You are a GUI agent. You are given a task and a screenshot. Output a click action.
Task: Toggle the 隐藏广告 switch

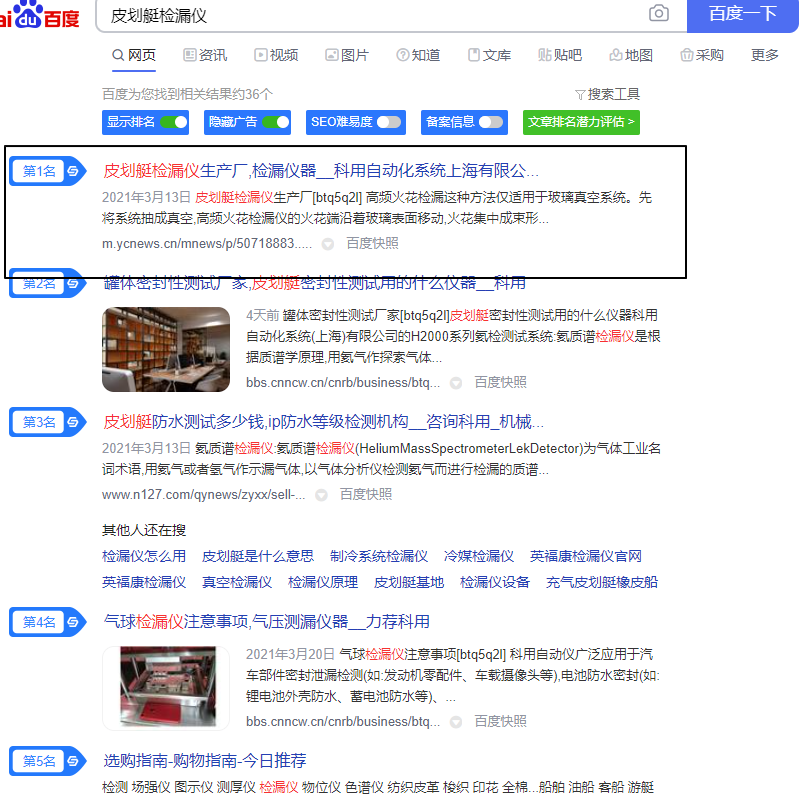pos(276,122)
